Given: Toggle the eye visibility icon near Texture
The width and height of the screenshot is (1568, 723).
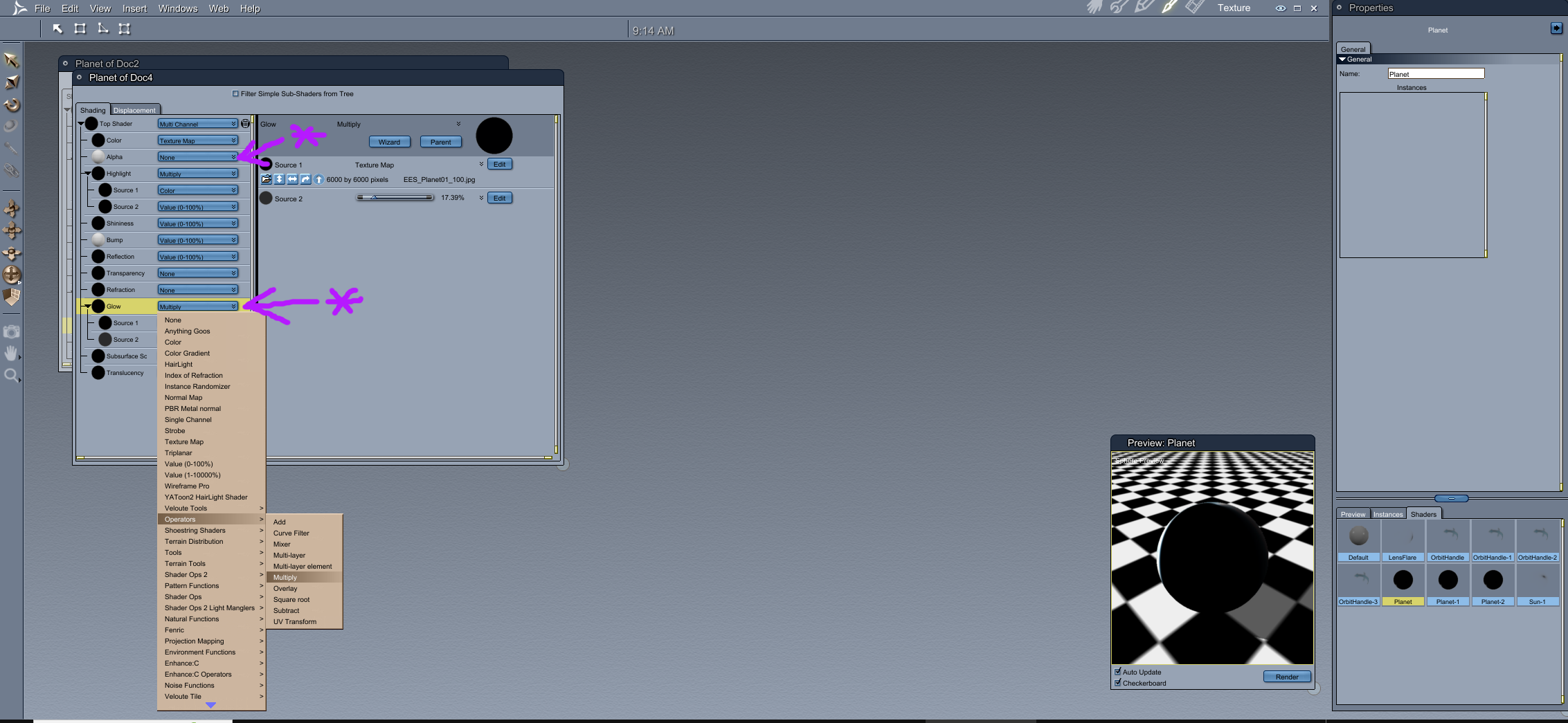Looking at the screenshot, I should (x=1280, y=8).
